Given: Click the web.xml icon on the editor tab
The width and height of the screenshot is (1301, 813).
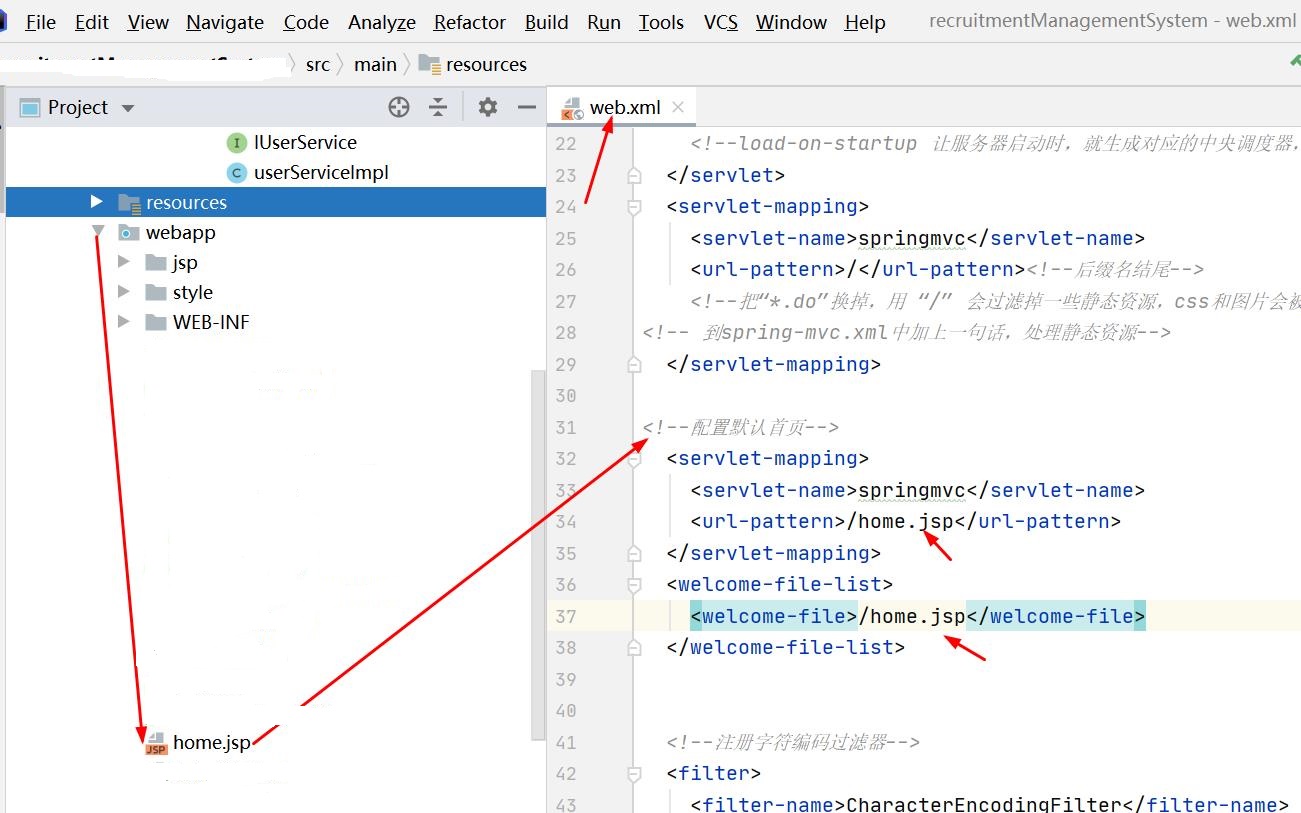Looking at the screenshot, I should (572, 106).
